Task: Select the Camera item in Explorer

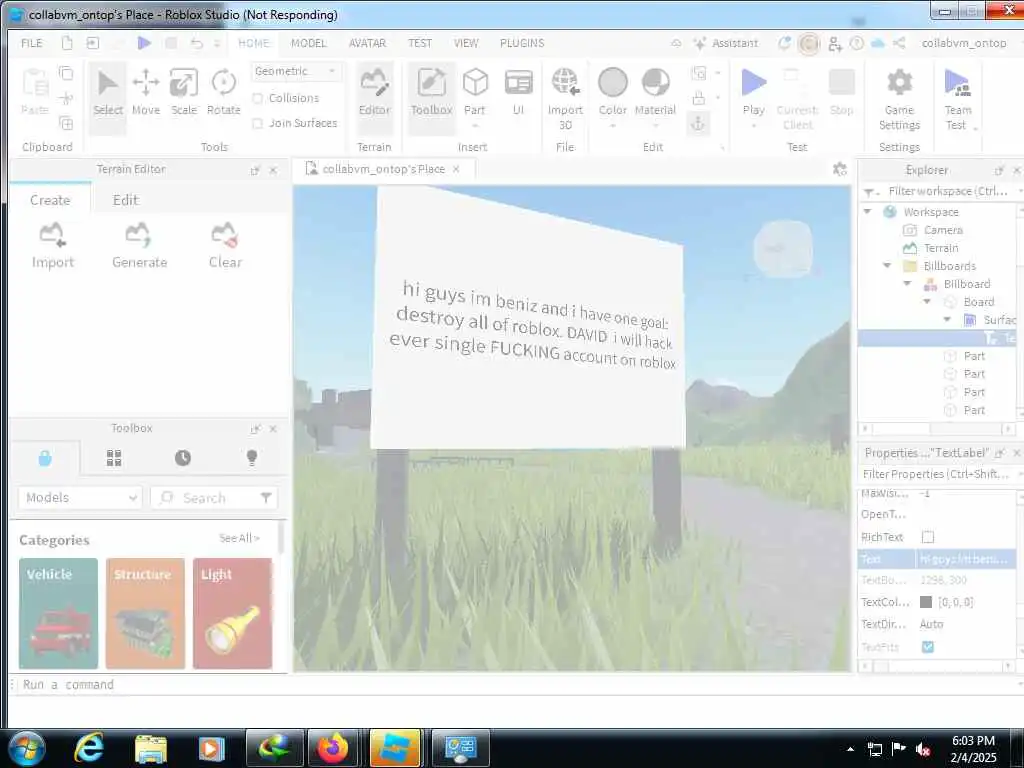Action: coord(943,230)
